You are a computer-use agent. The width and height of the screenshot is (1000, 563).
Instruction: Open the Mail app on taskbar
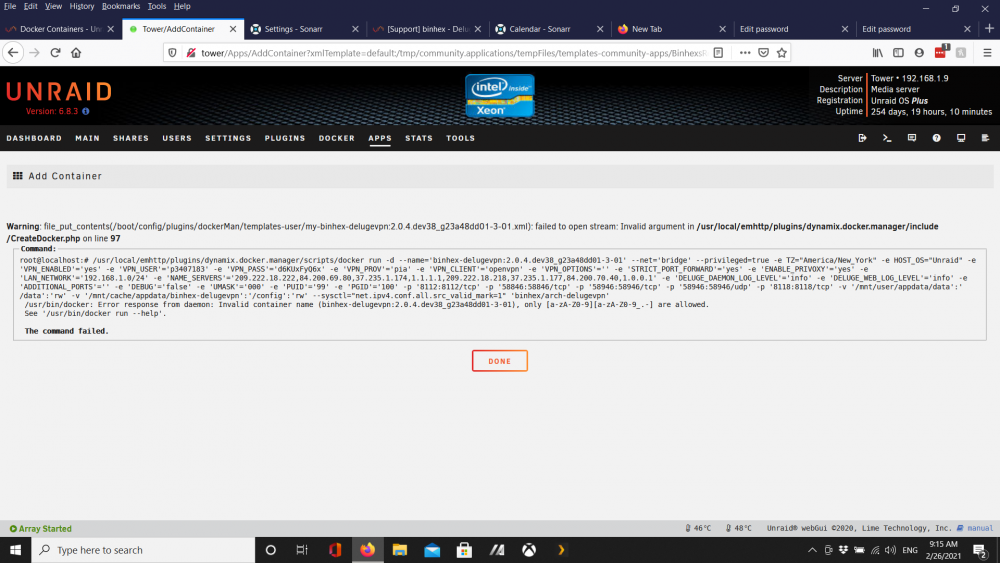pos(432,550)
